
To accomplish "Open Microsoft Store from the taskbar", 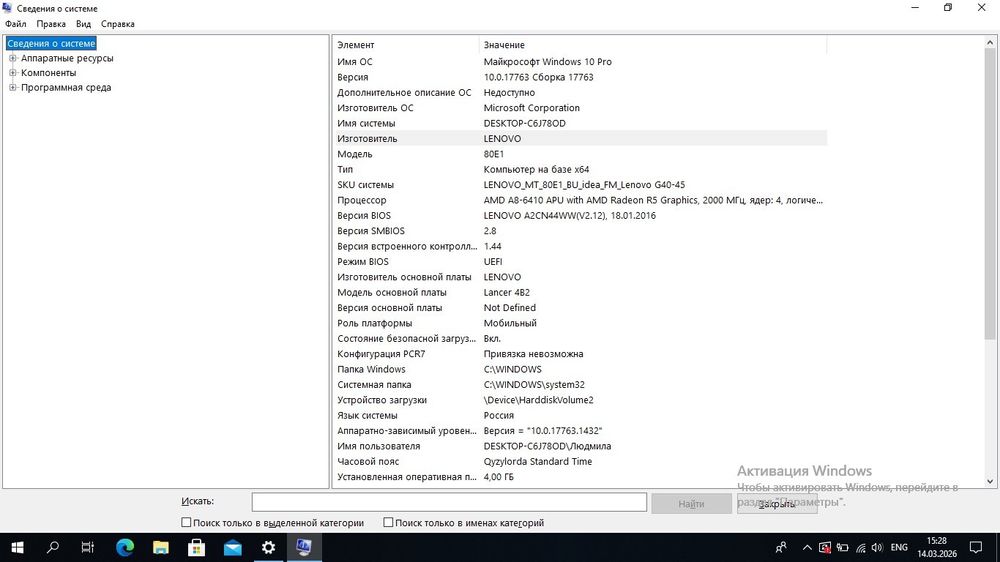I will (x=196, y=547).
